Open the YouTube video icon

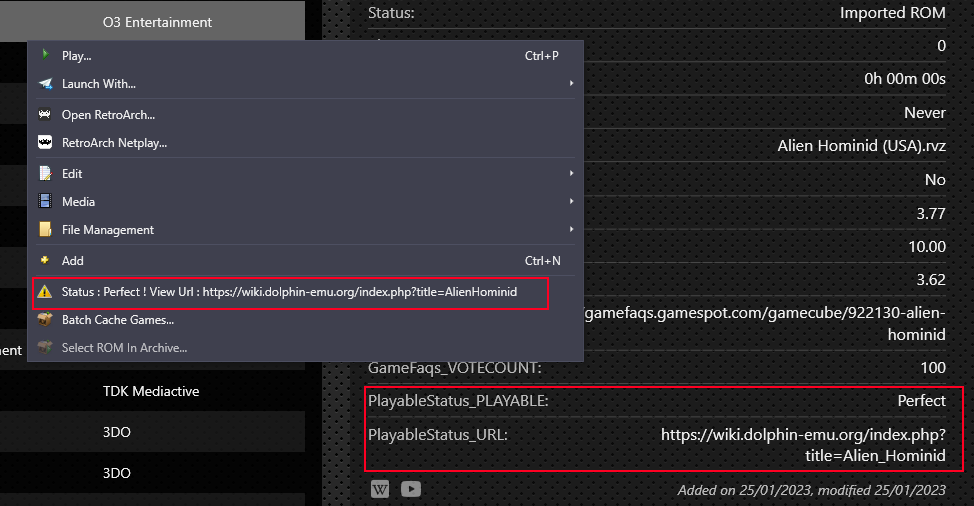click(411, 489)
